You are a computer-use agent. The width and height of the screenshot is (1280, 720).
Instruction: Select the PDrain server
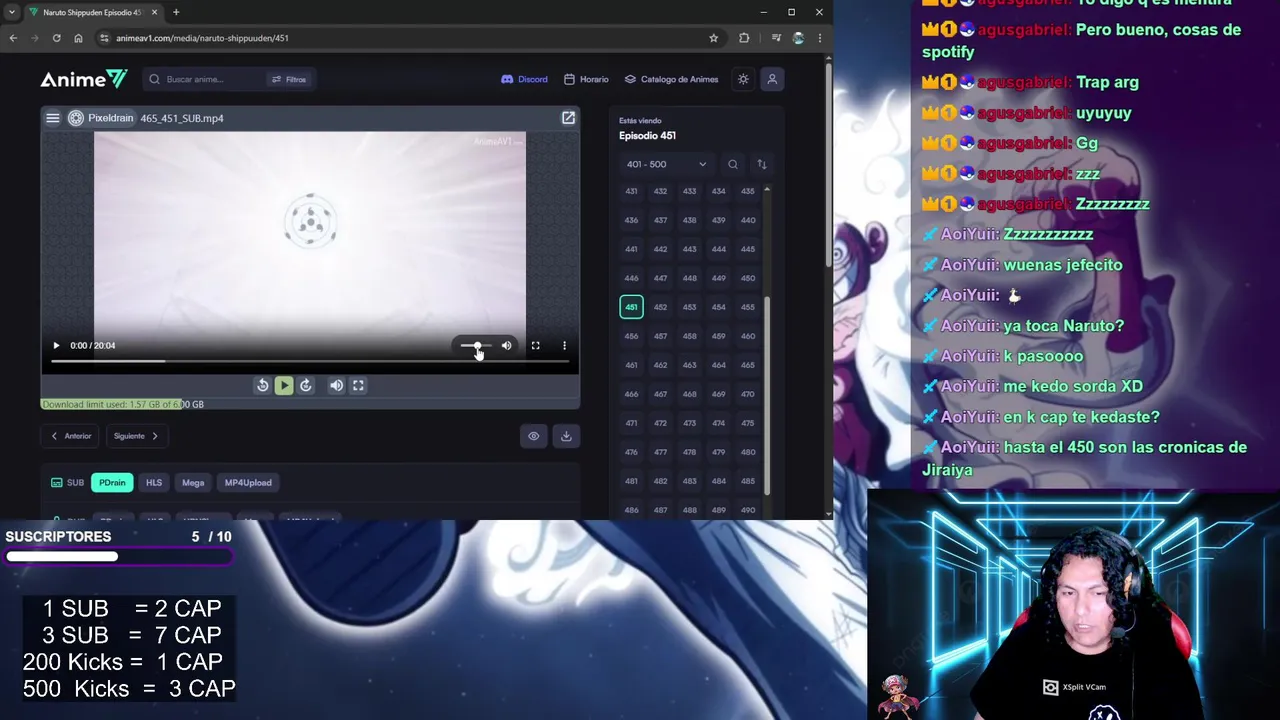coord(112,483)
